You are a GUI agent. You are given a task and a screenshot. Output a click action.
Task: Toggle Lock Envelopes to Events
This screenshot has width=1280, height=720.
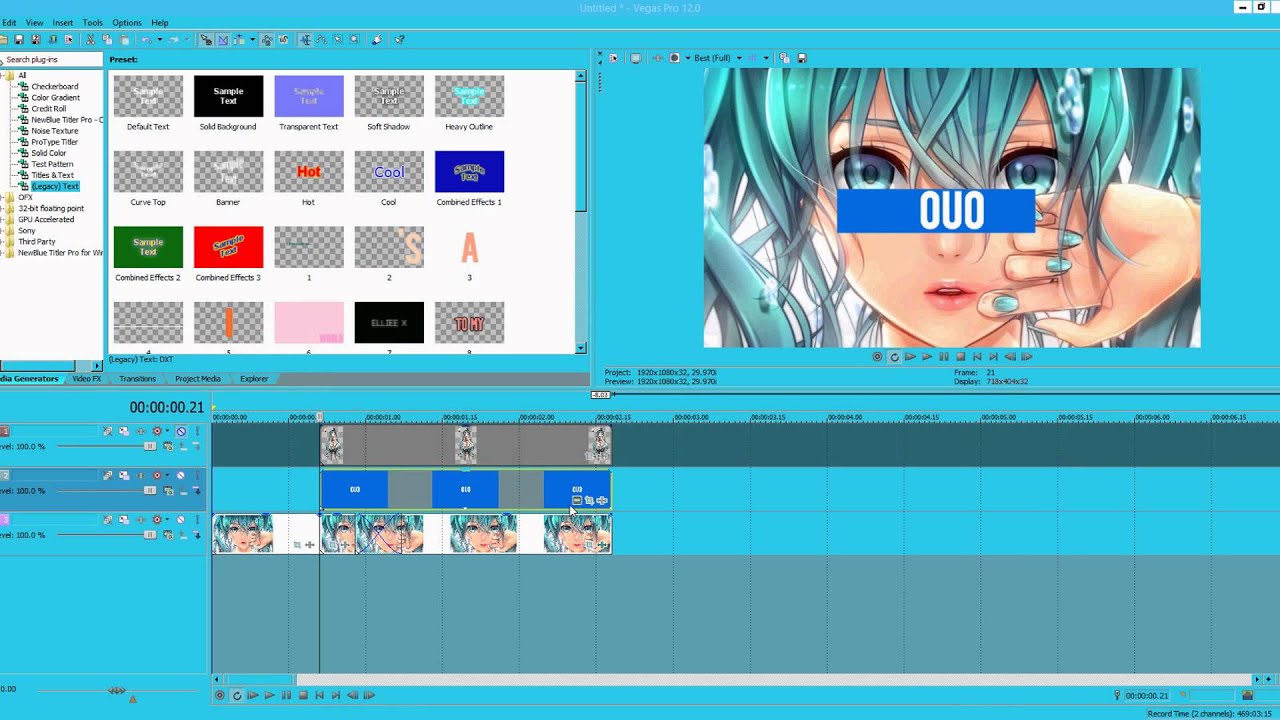tap(266, 40)
